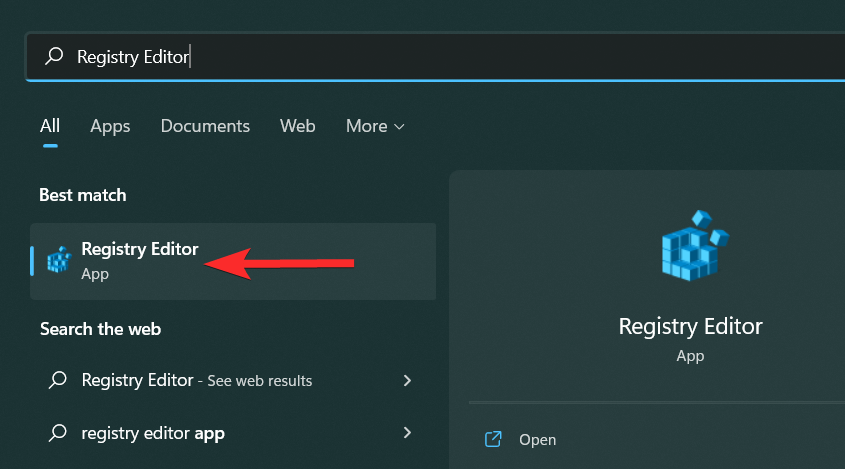Select the Registry Editor best match title
The width and height of the screenshot is (845, 469).
point(140,249)
